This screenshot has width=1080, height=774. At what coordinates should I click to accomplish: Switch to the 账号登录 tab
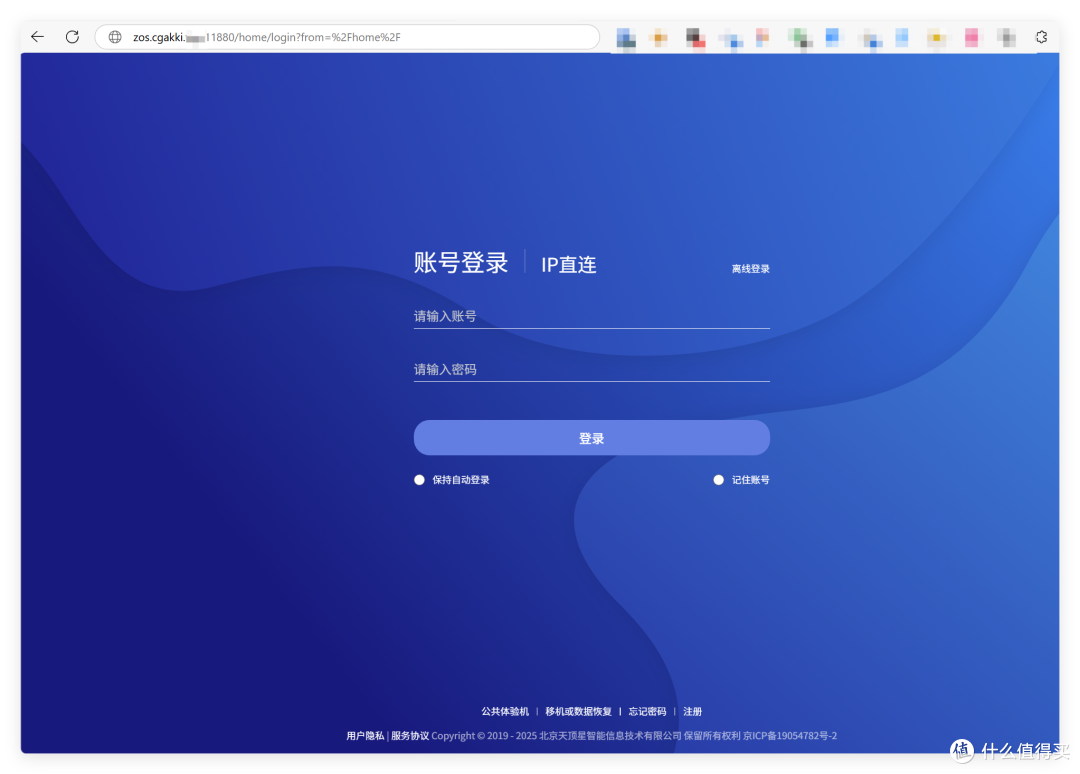coord(461,263)
